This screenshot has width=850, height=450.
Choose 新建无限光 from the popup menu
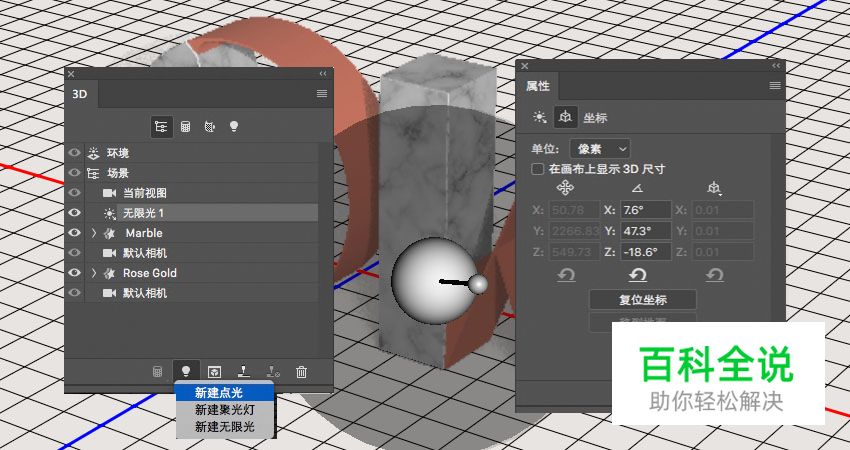tap(224, 426)
